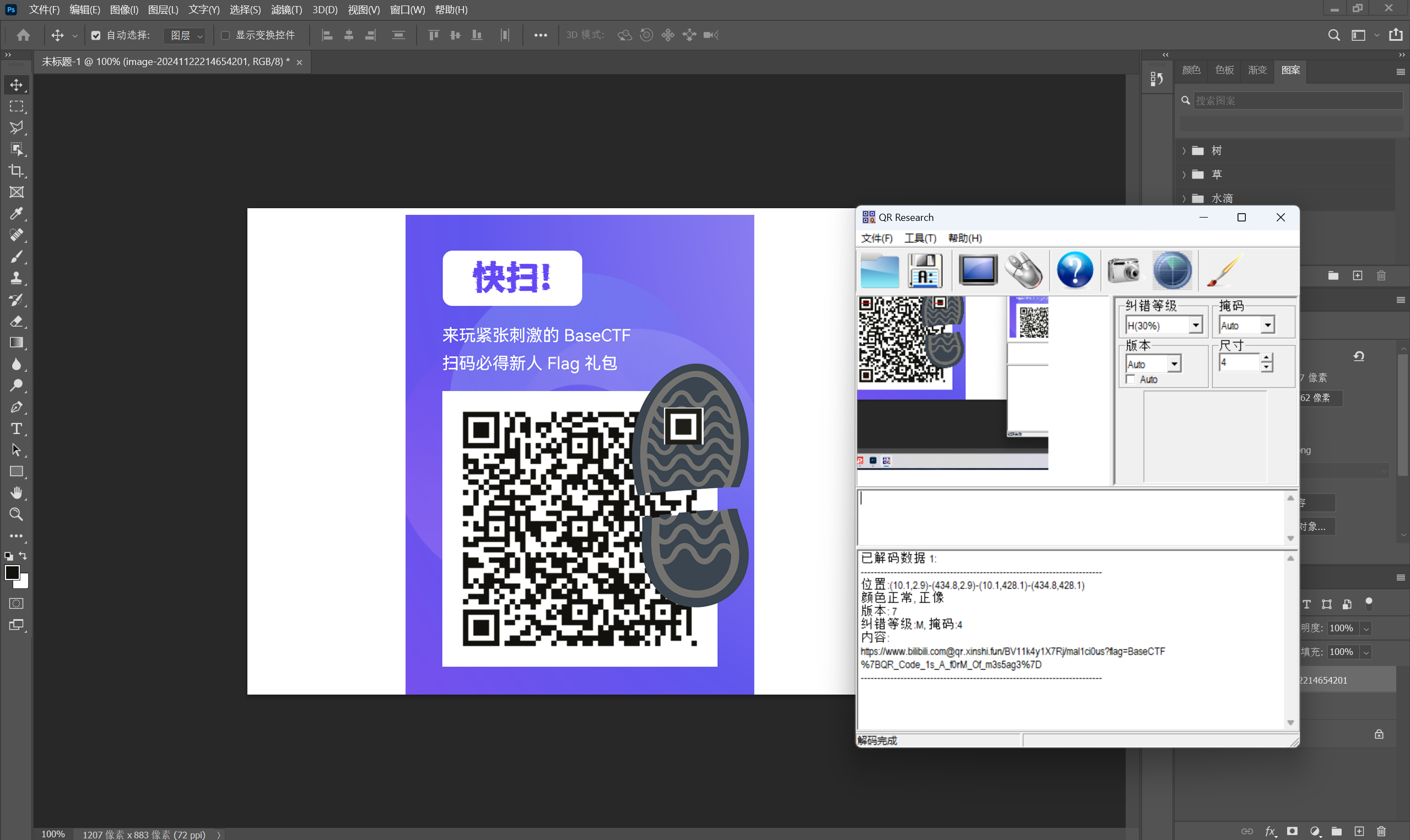Select the Rectangular Marquee tool
Image resolution: width=1410 pixels, height=840 pixels.
point(17,106)
